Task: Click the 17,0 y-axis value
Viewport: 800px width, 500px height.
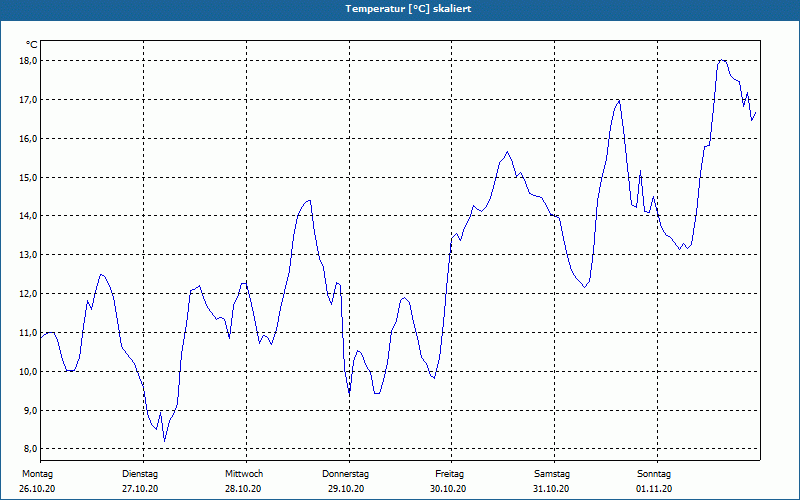Action: [29, 99]
